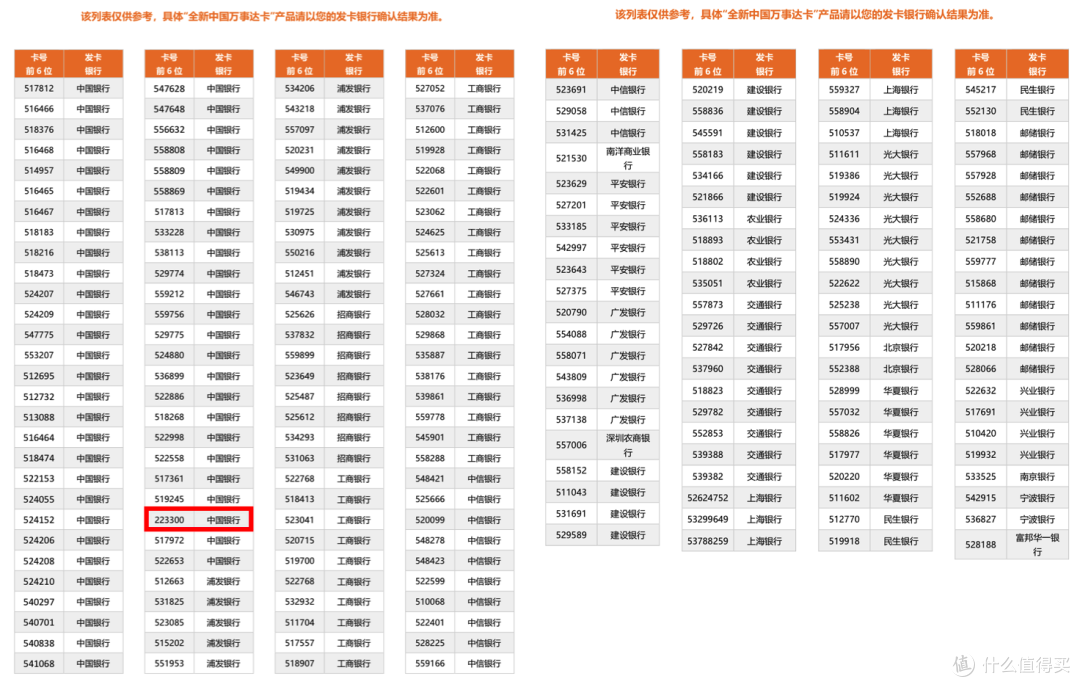Click 卡号前6位 header above 517812
The width and height of the screenshot is (1080, 687).
tap(39, 63)
